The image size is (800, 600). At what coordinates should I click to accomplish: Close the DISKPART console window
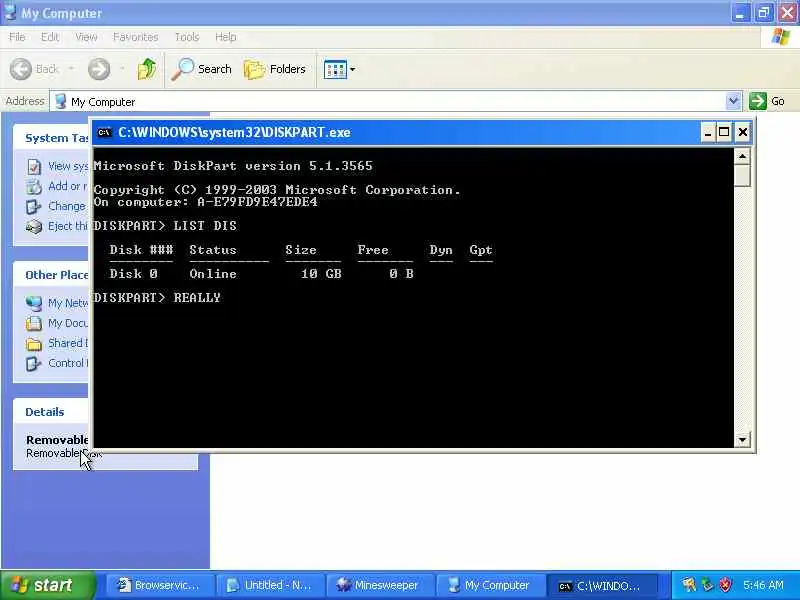tap(743, 133)
